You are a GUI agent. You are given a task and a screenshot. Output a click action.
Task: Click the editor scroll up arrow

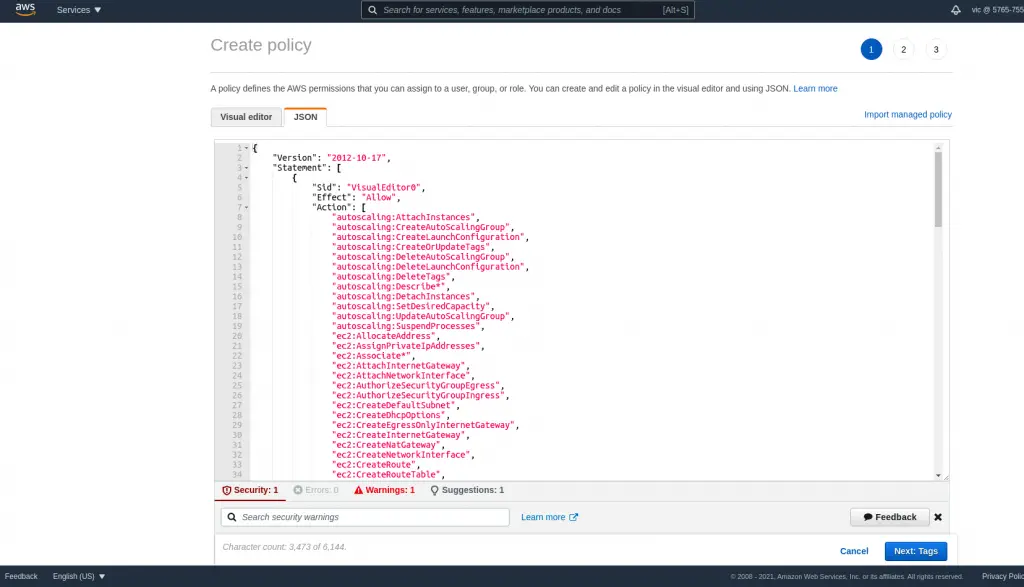(938, 148)
